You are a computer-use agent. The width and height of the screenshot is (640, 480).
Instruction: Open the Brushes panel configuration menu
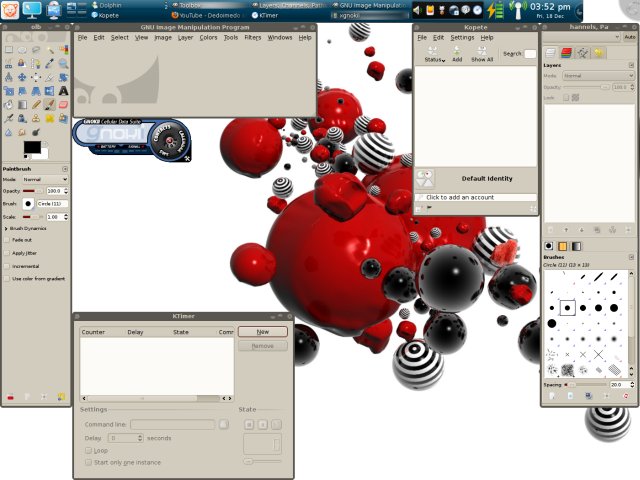pyautogui.click(x=631, y=257)
